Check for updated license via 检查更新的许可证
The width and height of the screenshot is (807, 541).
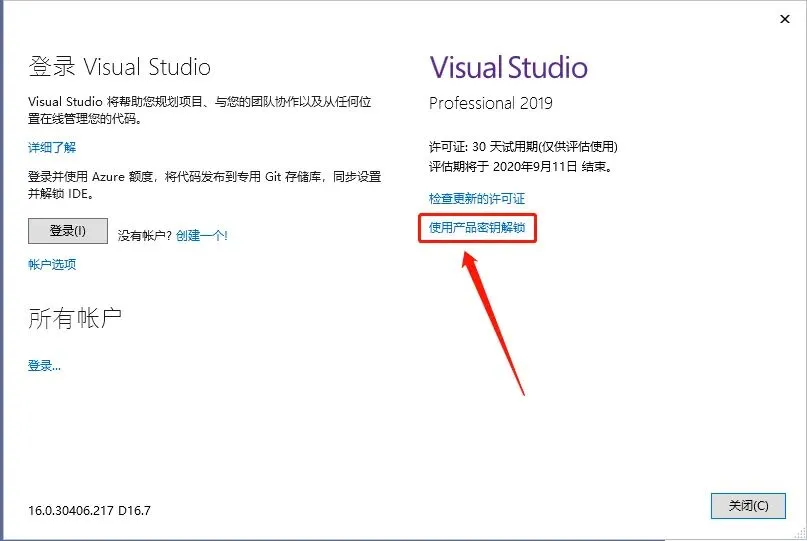tap(477, 199)
